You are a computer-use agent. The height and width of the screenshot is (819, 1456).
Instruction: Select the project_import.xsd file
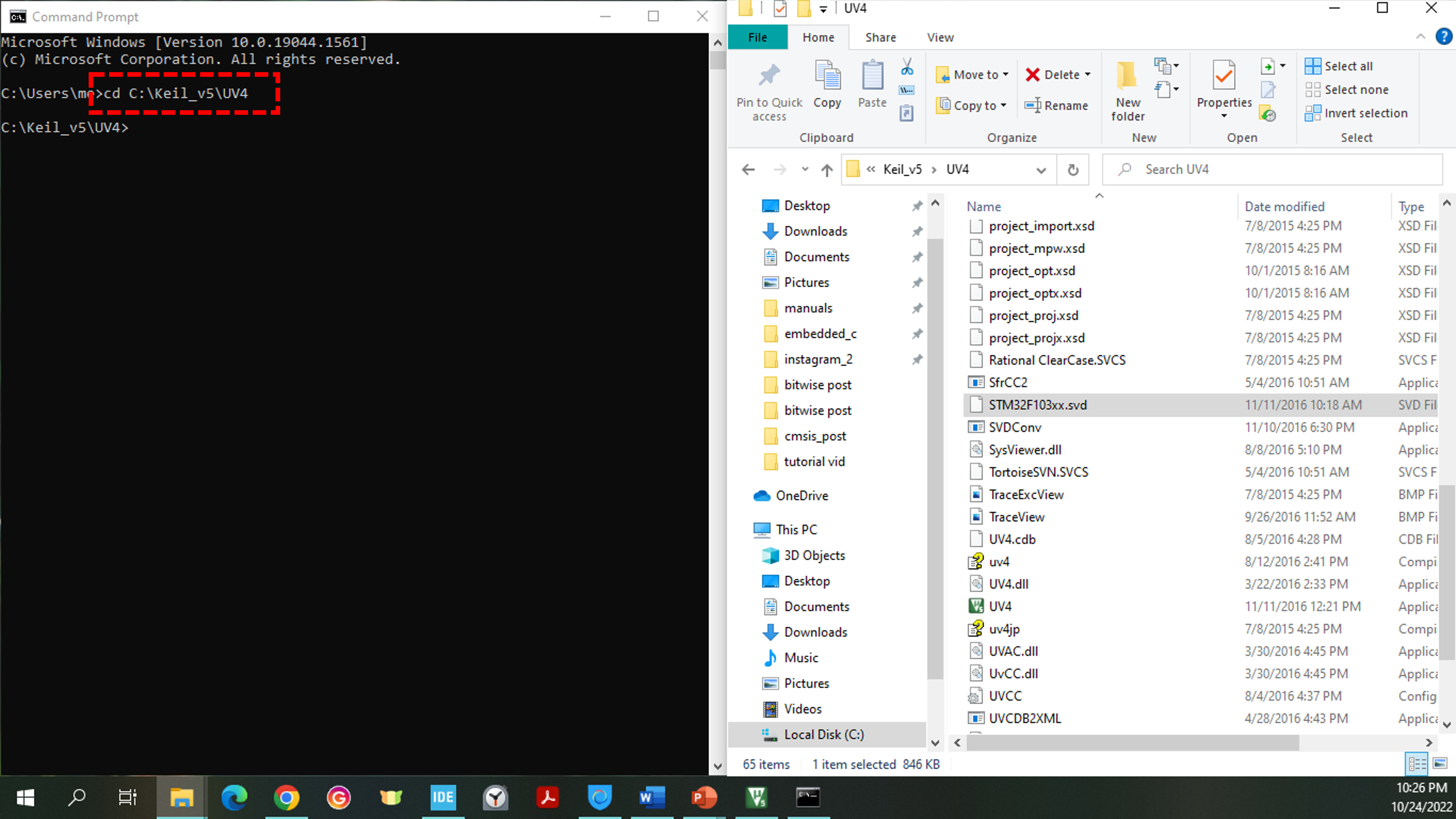(x=1041, y=226)
